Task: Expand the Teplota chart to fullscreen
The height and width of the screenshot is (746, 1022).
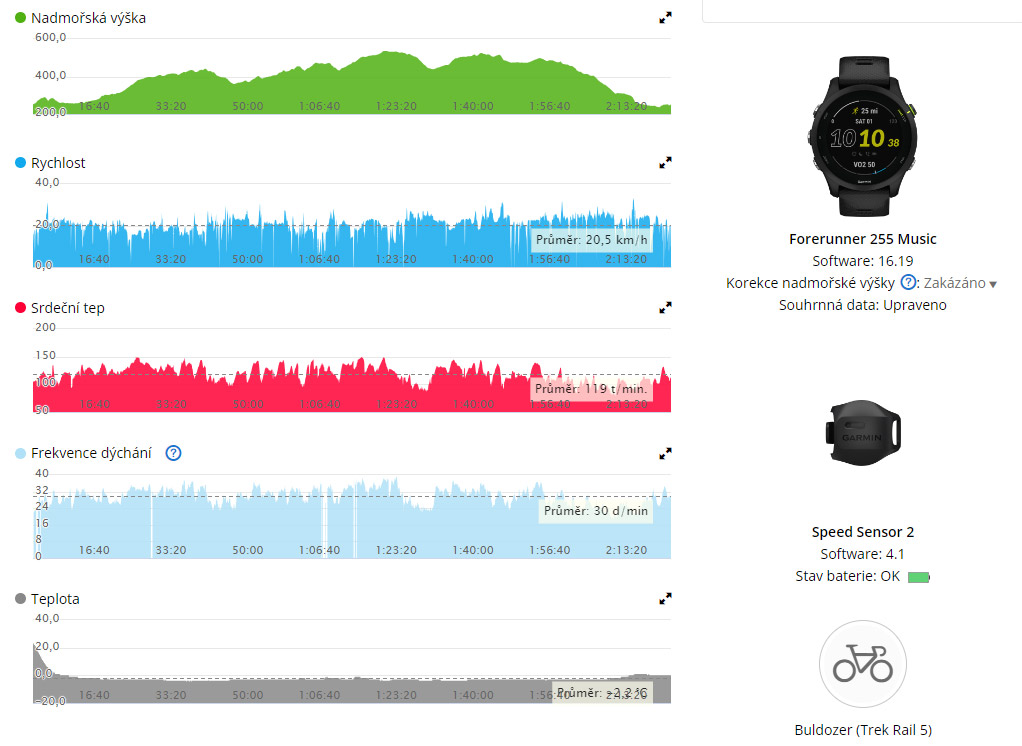Action: point(665,599)
